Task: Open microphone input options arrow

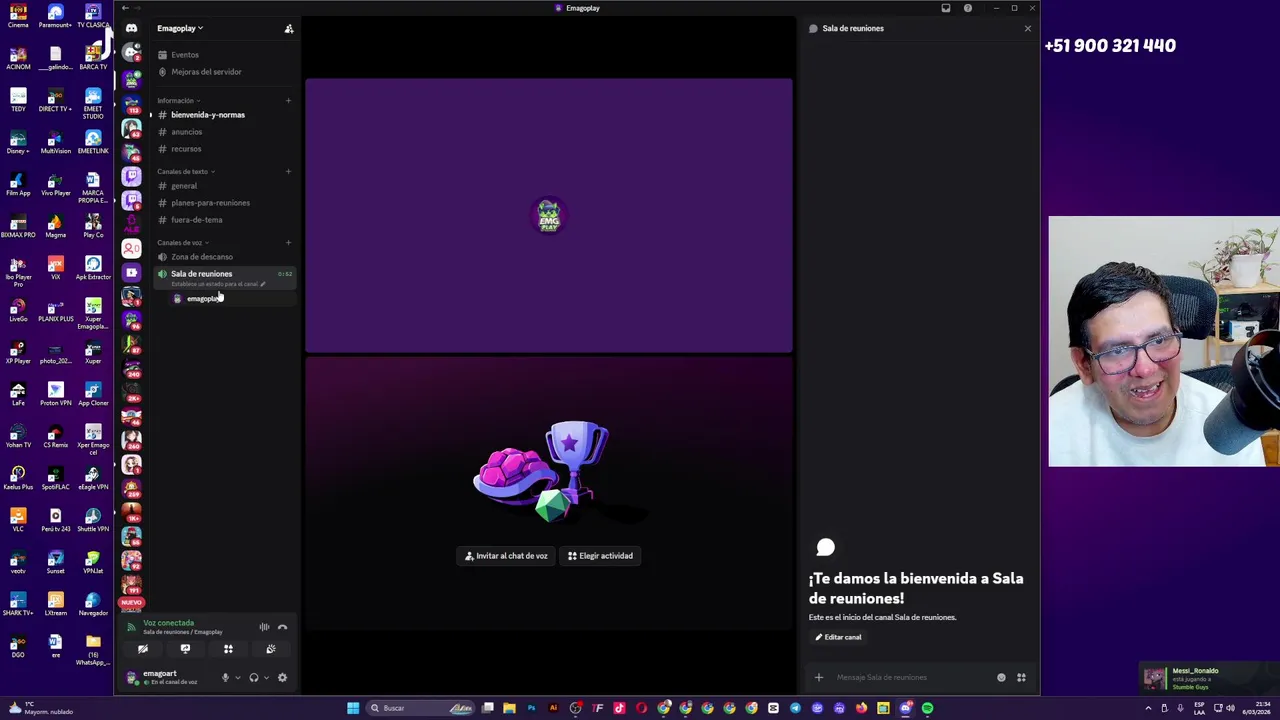Action: [237, 678]
